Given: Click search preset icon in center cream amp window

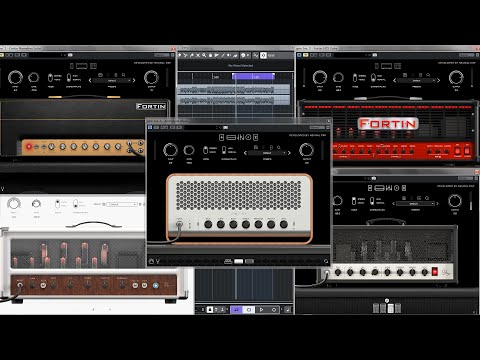Looking at the screenshot, I should pyautogui.click(x=279, y=147).
